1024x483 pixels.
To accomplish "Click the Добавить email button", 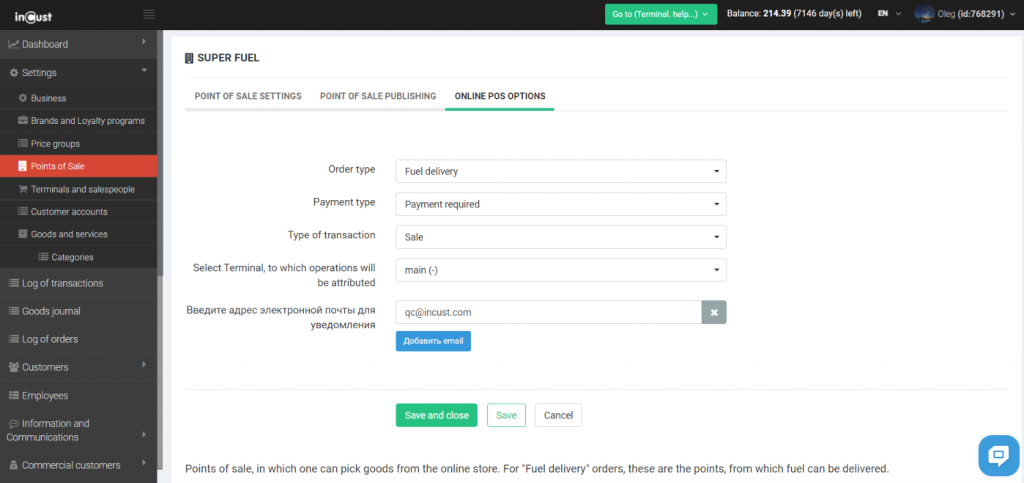I will click(433, 341).
